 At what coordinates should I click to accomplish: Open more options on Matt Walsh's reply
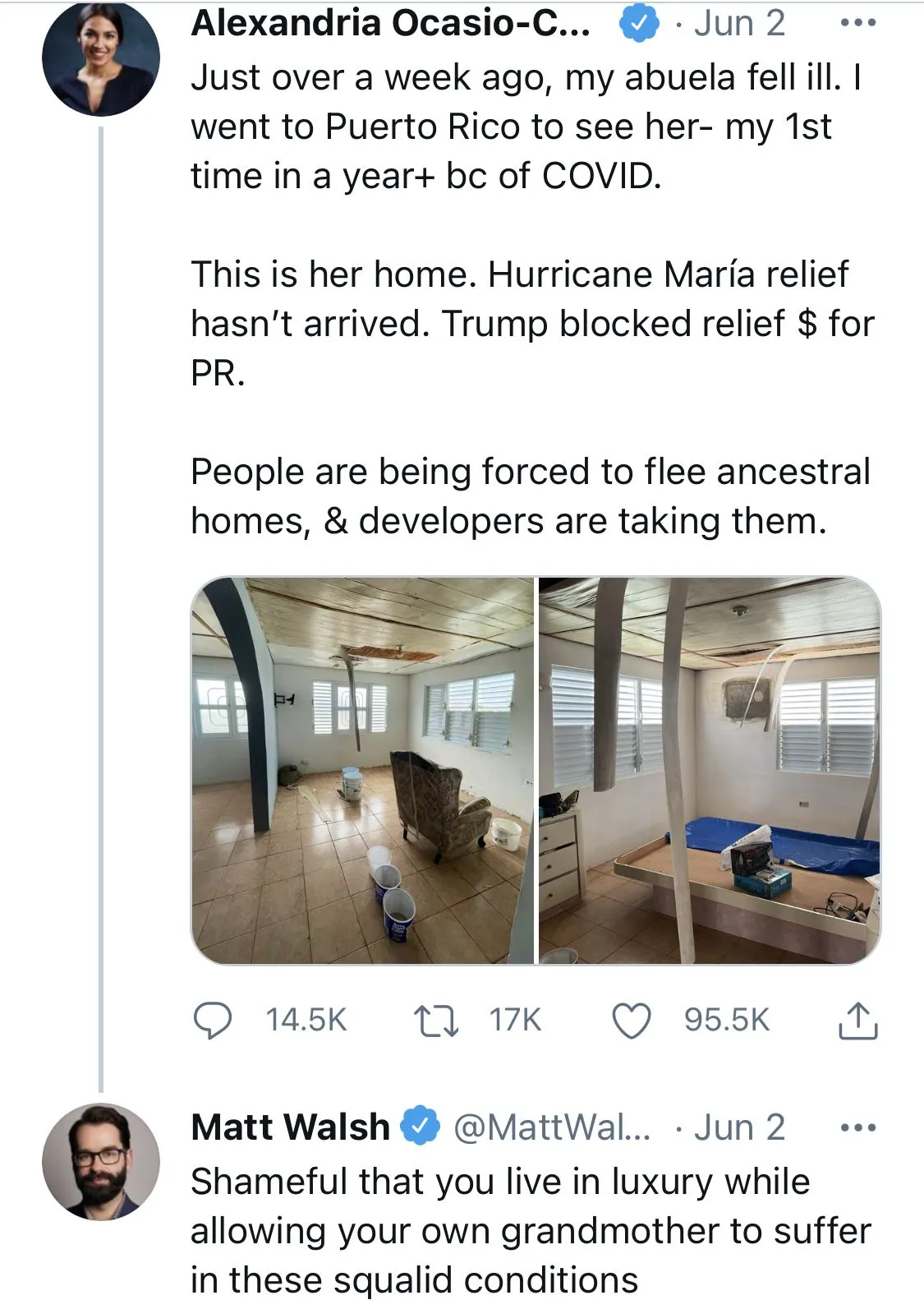(858, 1127)
